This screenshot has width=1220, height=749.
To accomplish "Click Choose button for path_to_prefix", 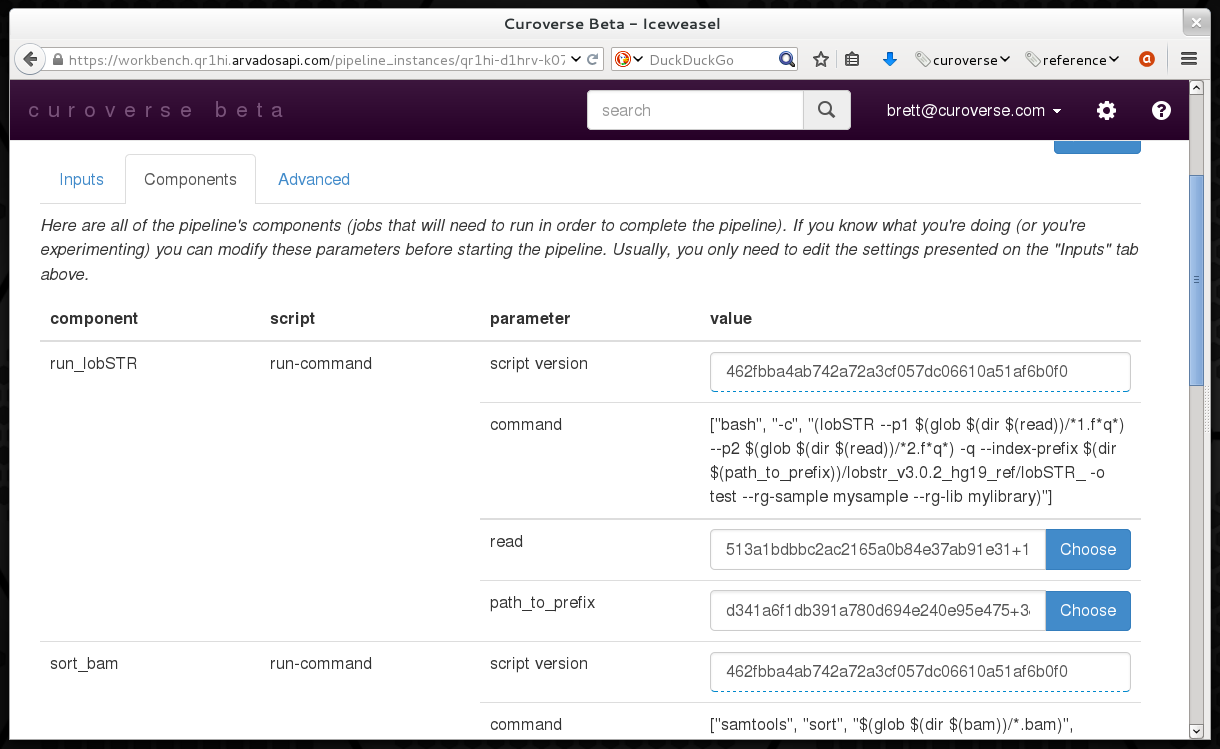I will [x=1087, y=611].
